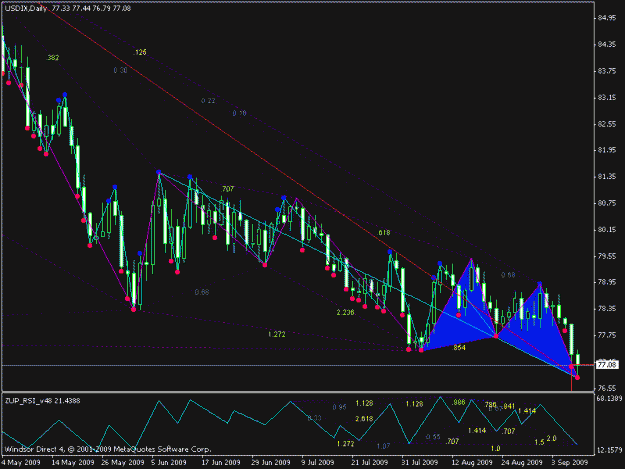Select the 82.55 price axis label
The width and height of the screenshot is (625, 469).
point(607,124)
